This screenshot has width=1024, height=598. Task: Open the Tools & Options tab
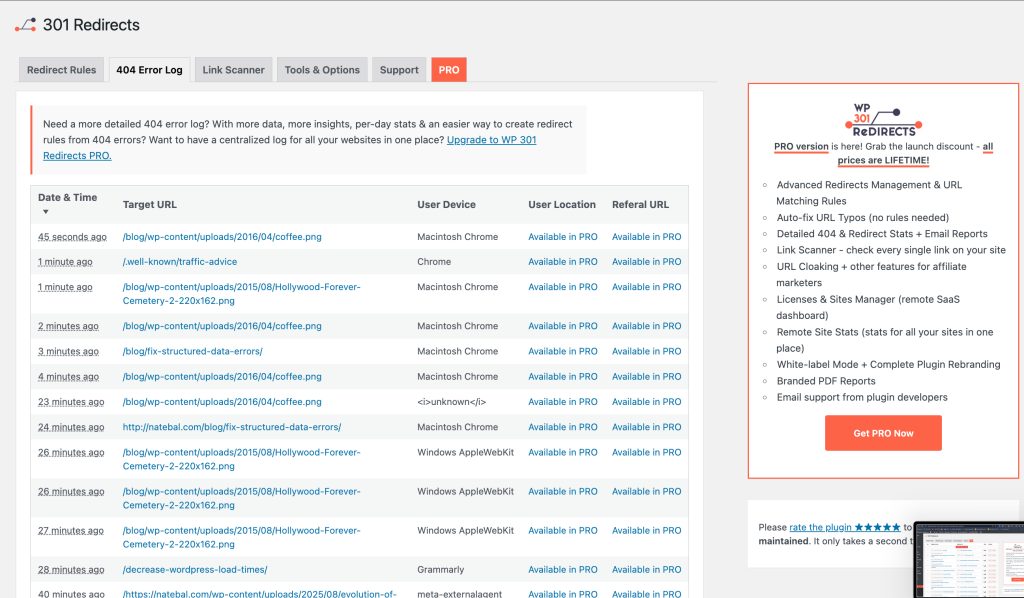[x=322, y=69]
